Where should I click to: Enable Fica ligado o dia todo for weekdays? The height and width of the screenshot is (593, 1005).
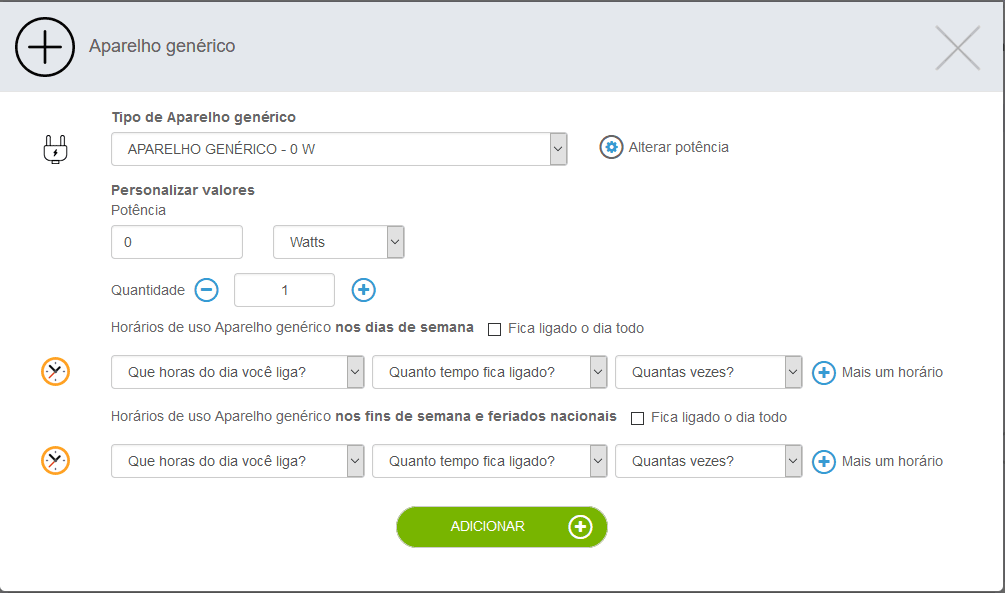coord(494,328)
